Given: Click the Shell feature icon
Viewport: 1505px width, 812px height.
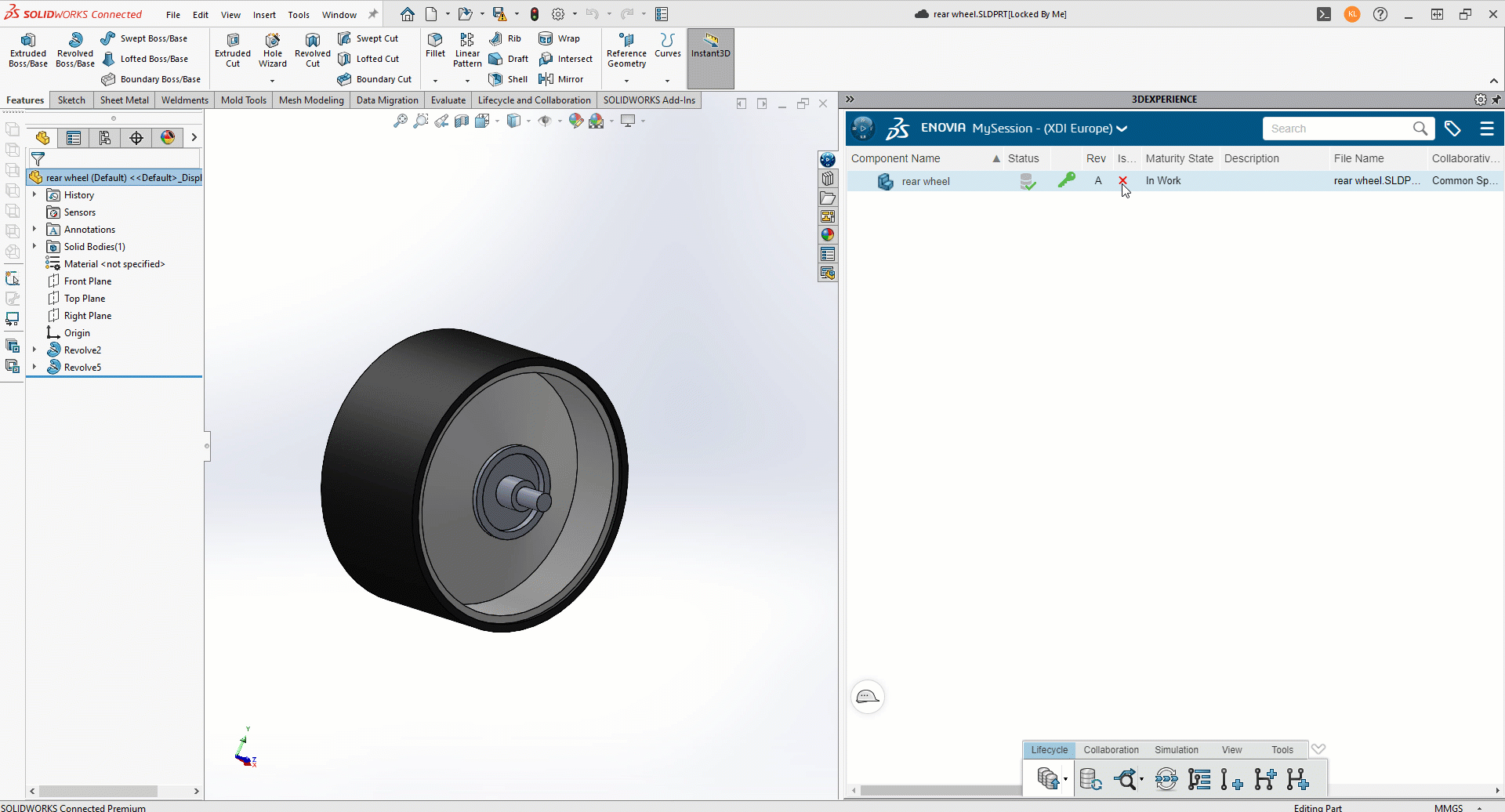Looking at the screenshot, I should tap(495, 79).
